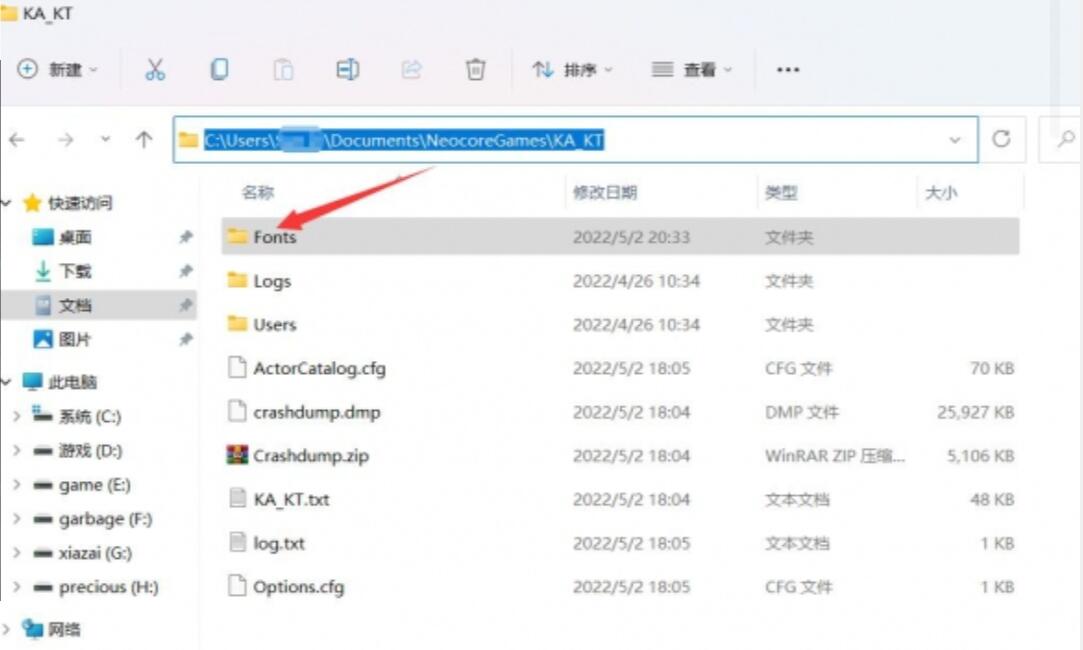The width and height of the screenshot is (1083, 650).
Task: Select 文档 in quick access sidebar
Action: pos(76,305)
